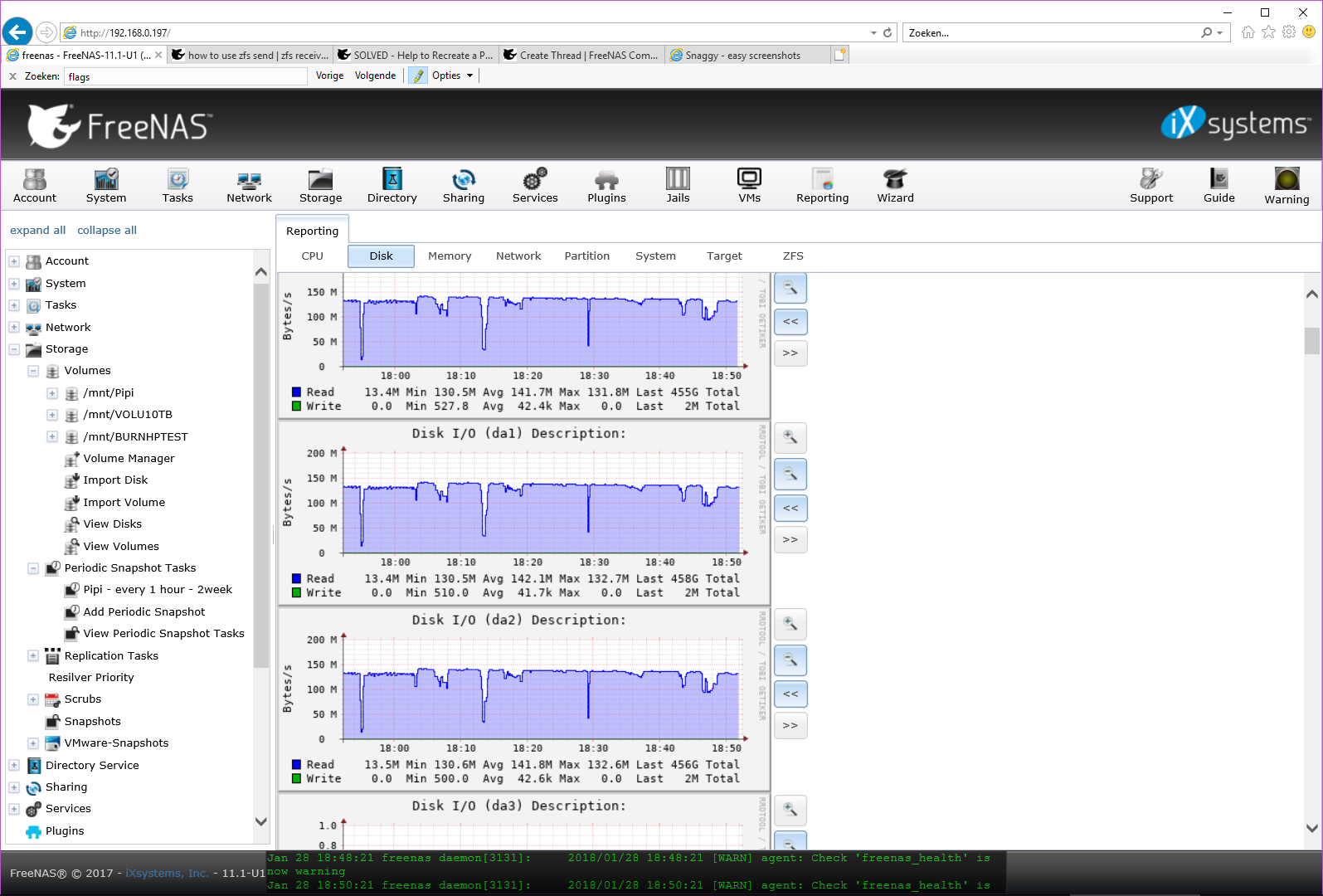The height and width of the screenshot is (896, 1323).
Task: Toggle find highlight pencil button
Action: coord(418,75)
